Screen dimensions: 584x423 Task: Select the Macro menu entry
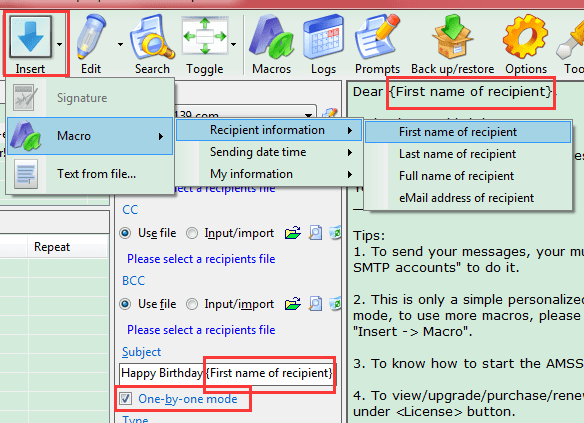click(90, 136)
